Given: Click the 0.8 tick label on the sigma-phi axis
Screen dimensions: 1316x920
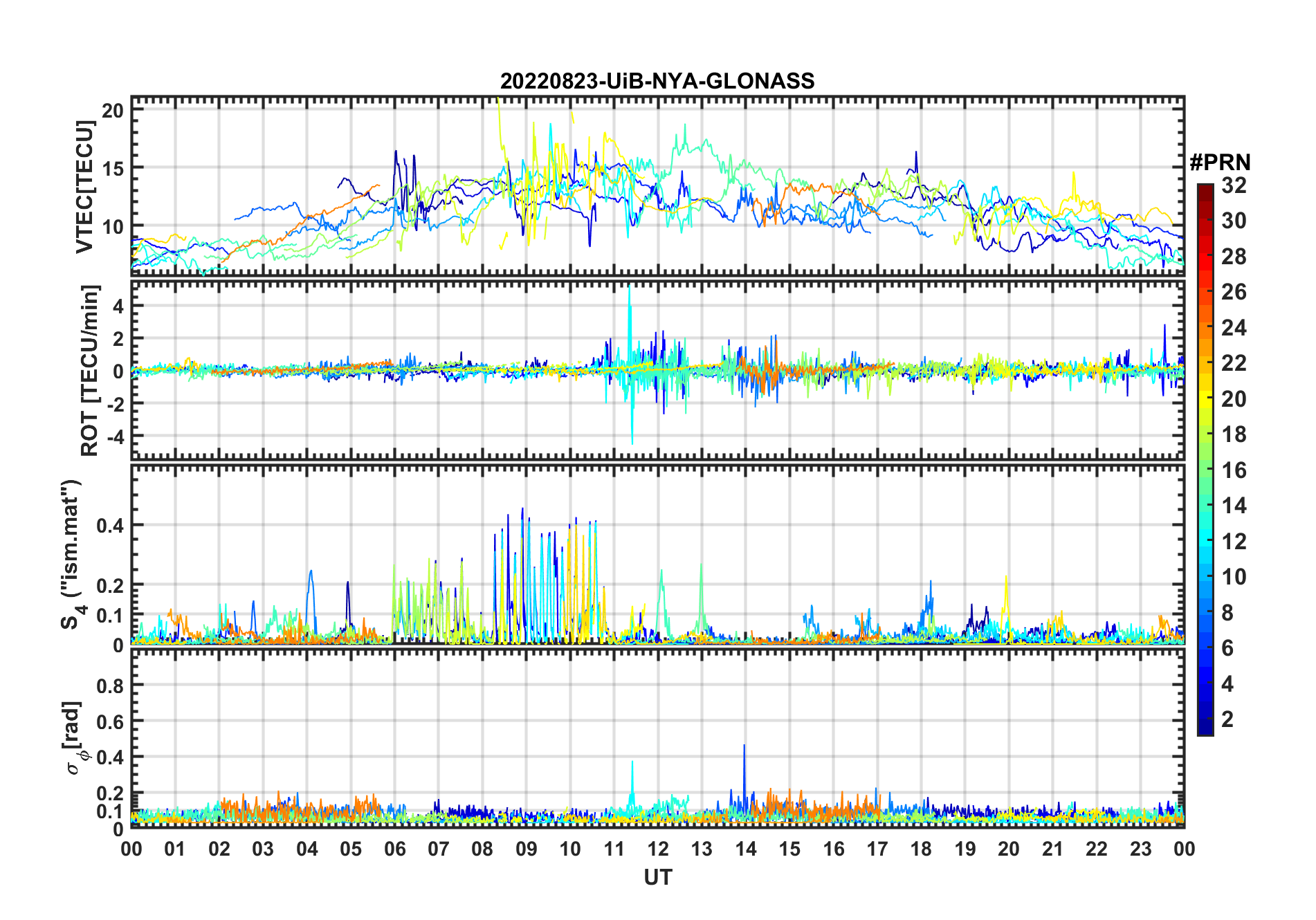Looking at the screenshot, I should [110, 686].
